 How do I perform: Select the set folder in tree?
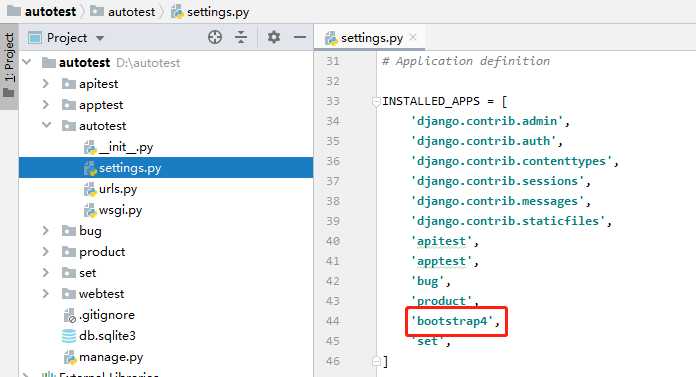click(x=87, y=273)
